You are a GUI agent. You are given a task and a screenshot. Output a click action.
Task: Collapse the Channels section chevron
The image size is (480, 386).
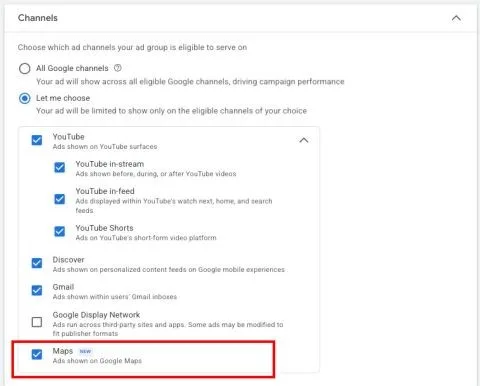pos(456,18)
